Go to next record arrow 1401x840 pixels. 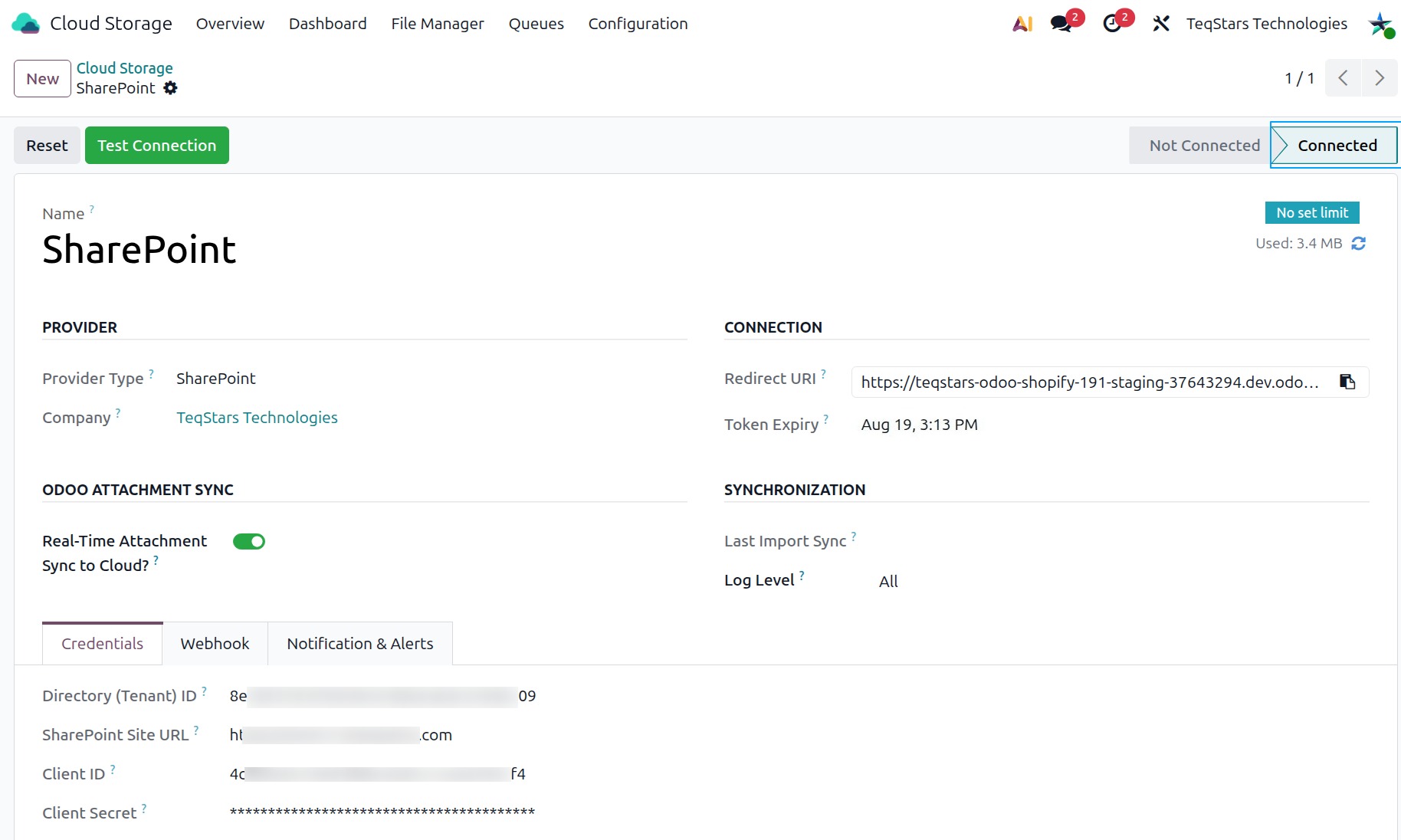(1380, 78)
